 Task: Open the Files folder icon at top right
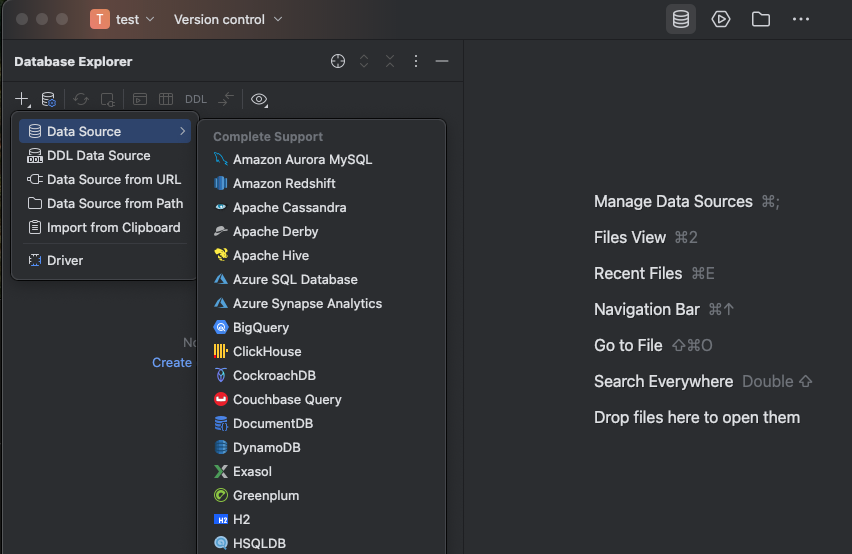tap(761, 19)
